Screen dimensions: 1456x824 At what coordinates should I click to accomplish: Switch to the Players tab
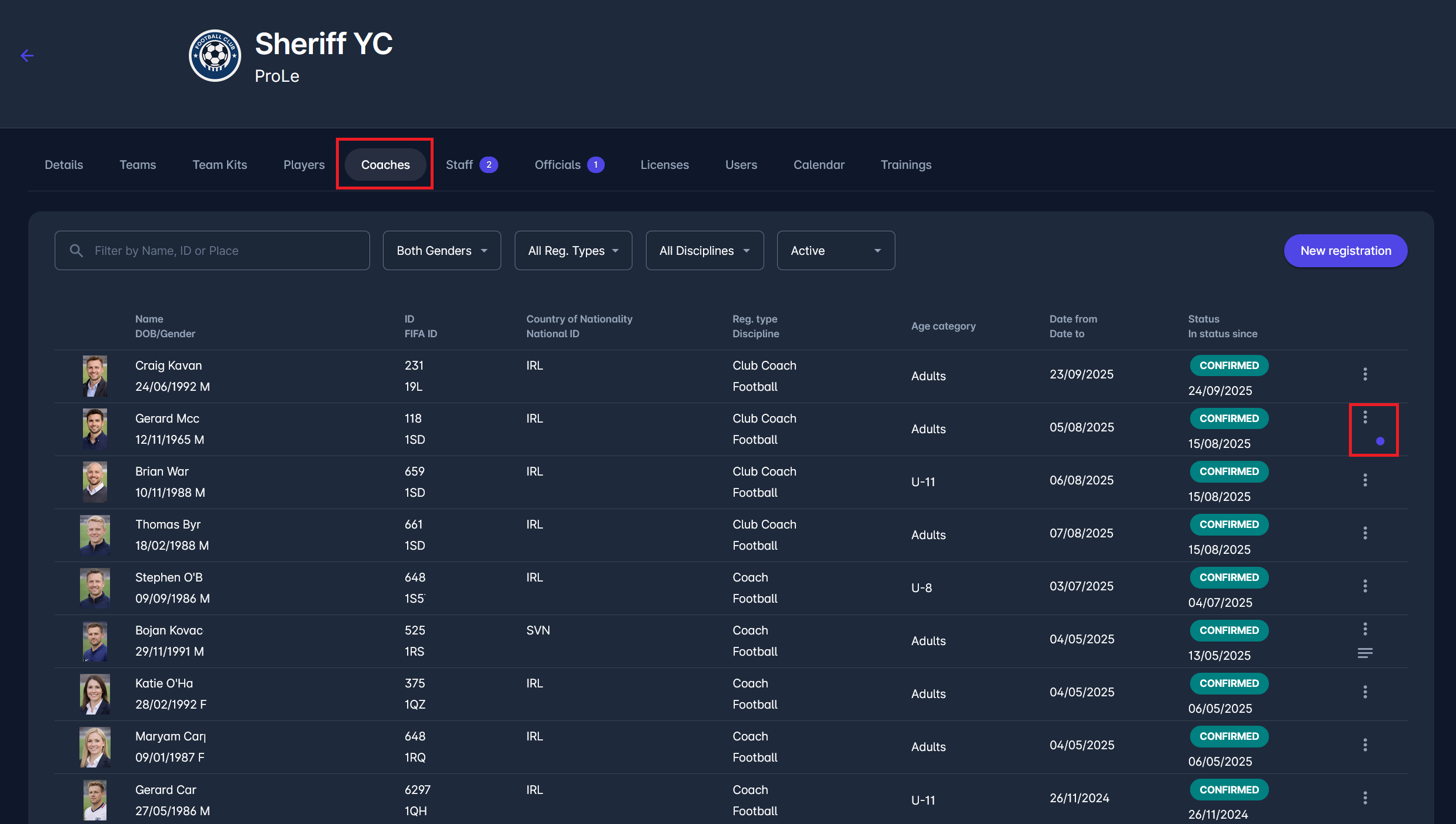[x=304, y=165]
